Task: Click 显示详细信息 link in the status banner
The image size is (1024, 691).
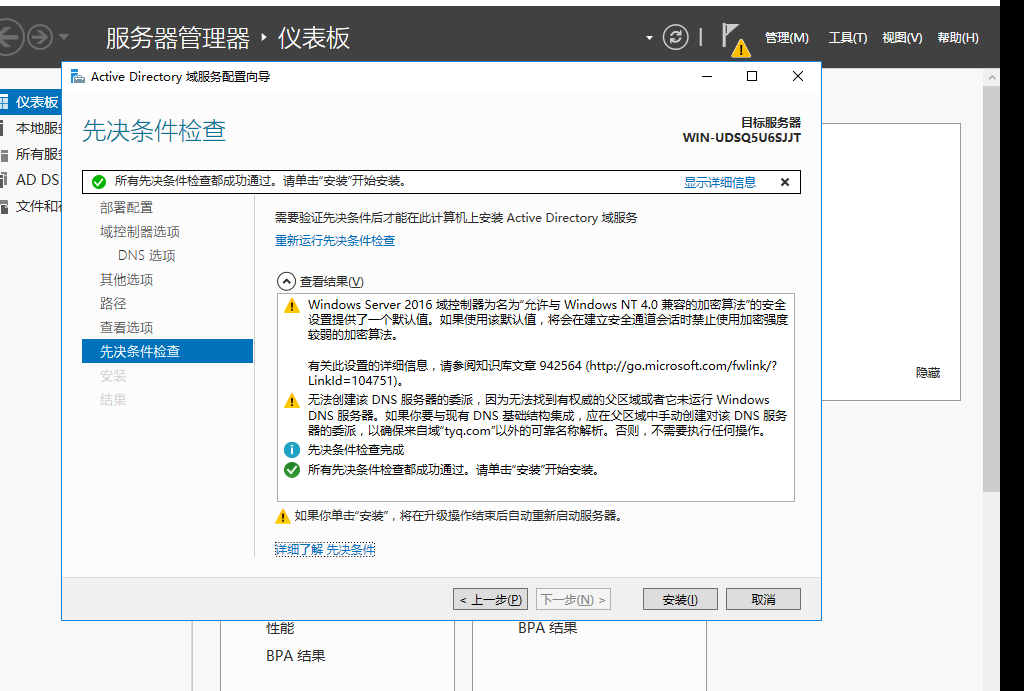Action: 720,182
